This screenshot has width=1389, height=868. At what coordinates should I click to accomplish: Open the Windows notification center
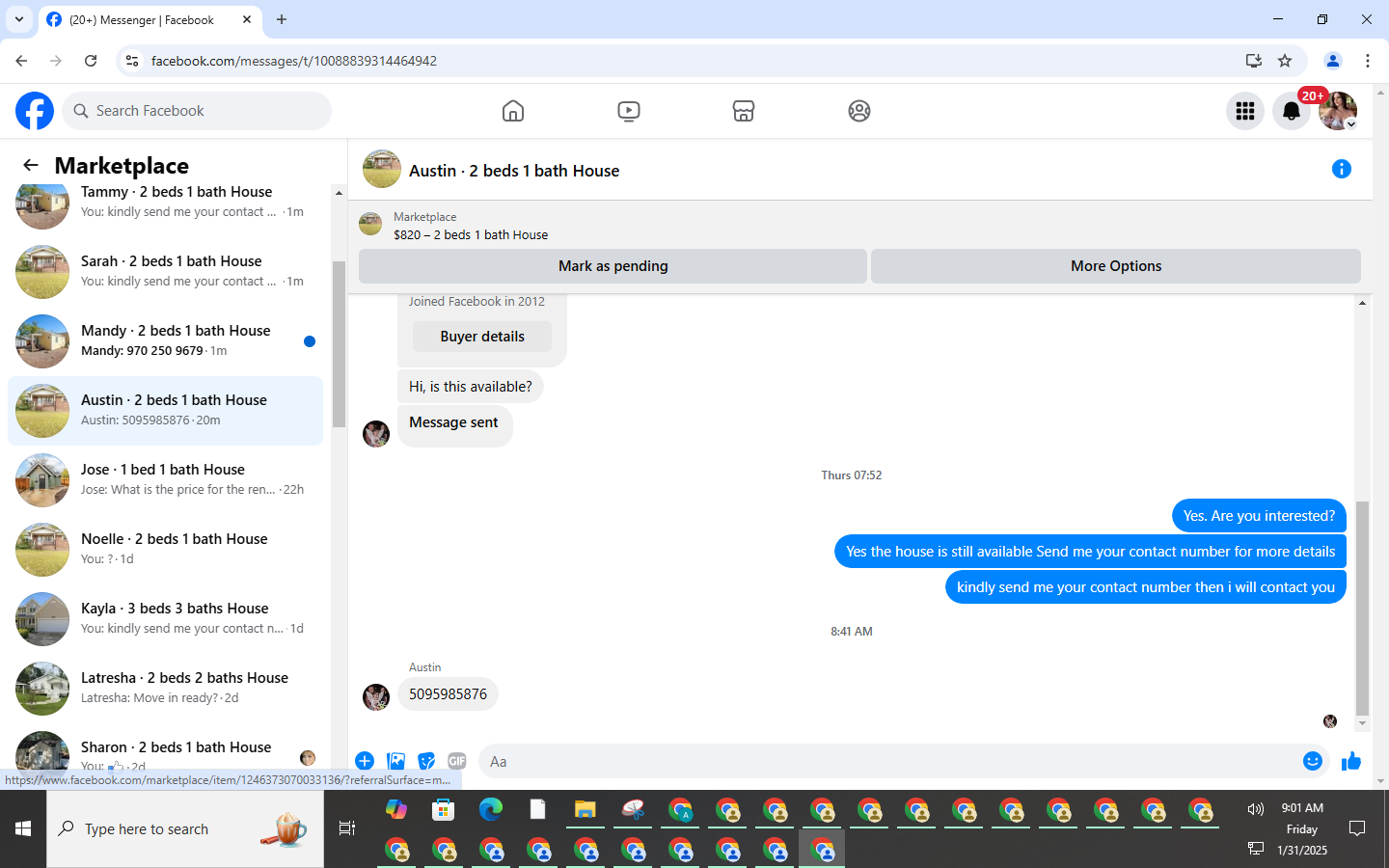pos(1357,828)
